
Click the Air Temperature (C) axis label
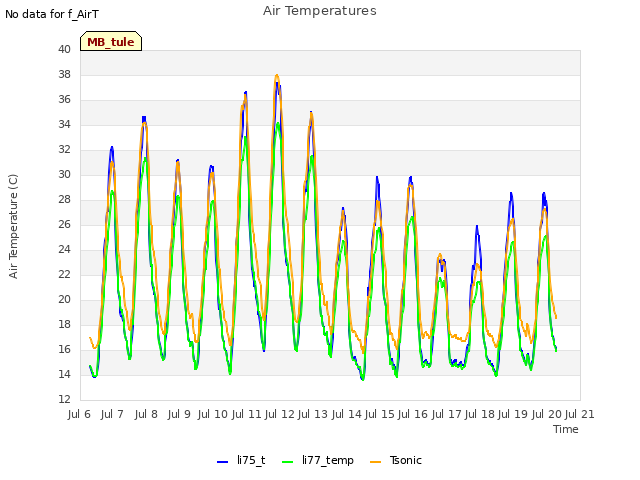(x=13, y=226)
